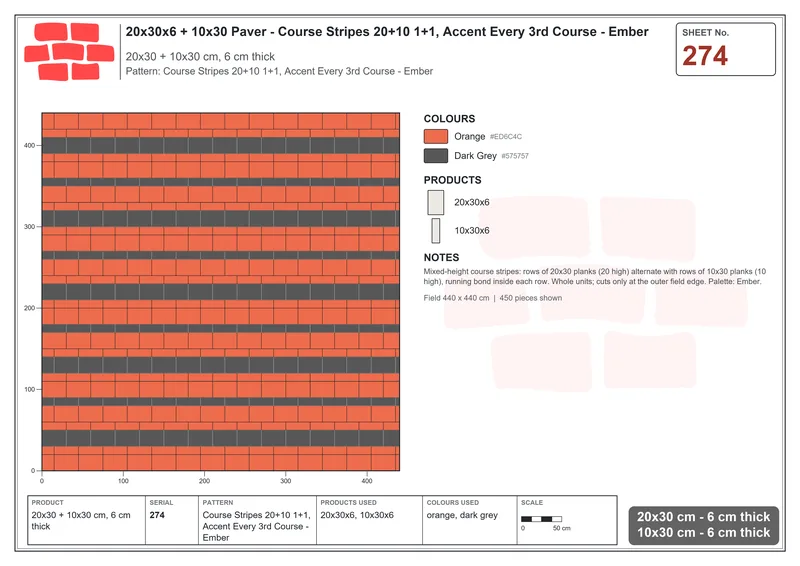Click the Orange colour label
Image resolution: width=800 pixels, height=566 pixels.
pyautogui.click(x=469, y=136)
